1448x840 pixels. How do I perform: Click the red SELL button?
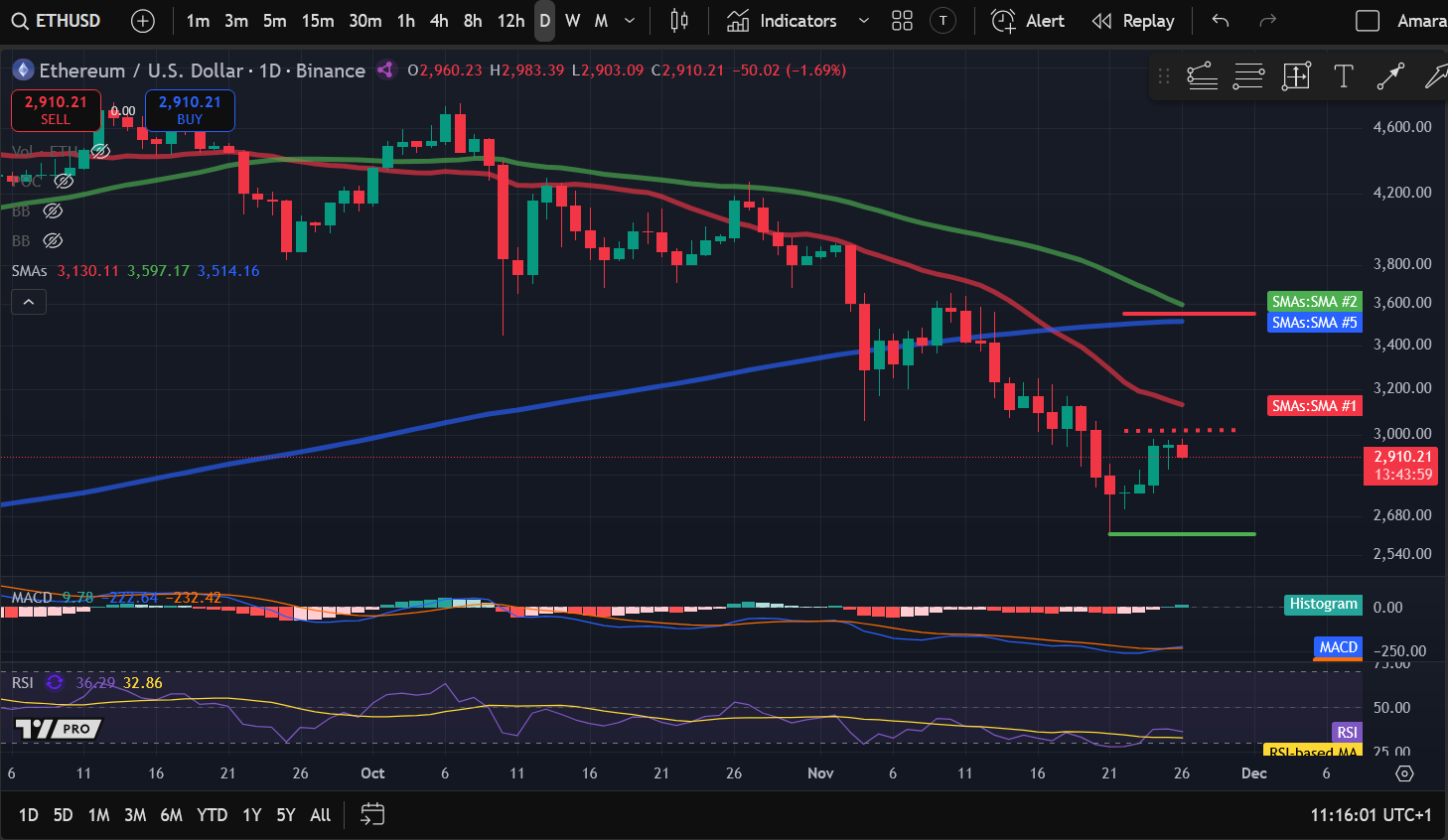pyautogui.click(x=55, y=110)
